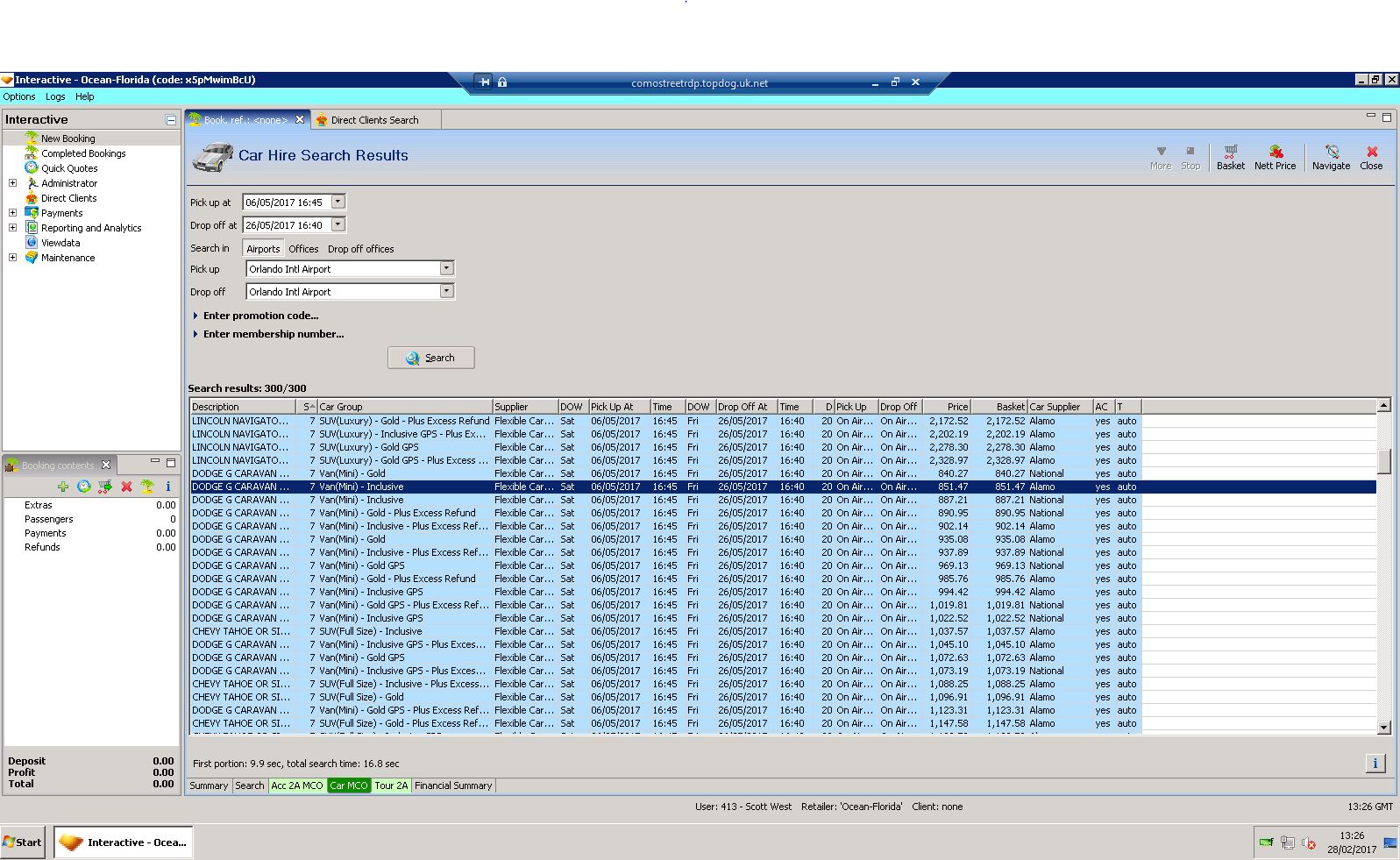Select the Drop off offices option

(x=360, y=249)
